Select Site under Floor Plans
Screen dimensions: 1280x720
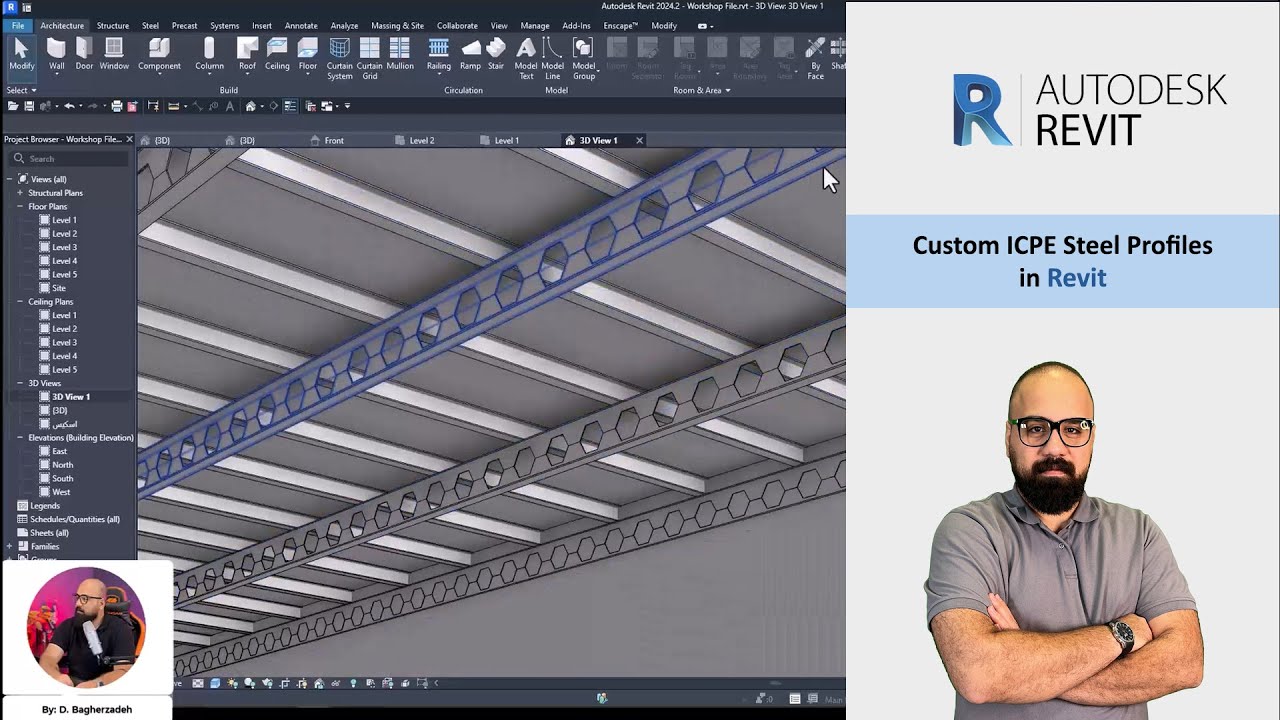tap(59, 288)
